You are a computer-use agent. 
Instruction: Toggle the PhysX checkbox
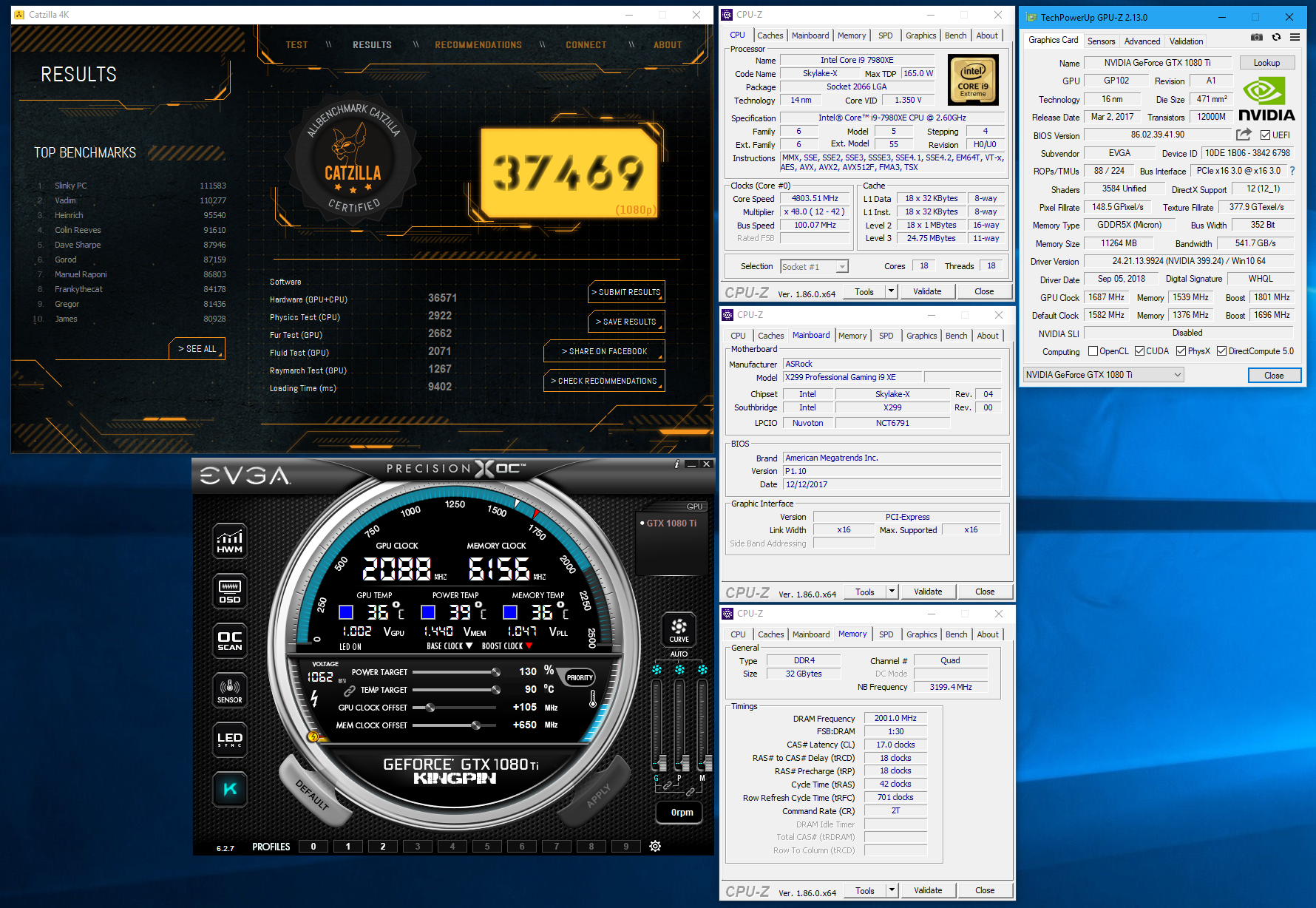(x=1181, y=351)
